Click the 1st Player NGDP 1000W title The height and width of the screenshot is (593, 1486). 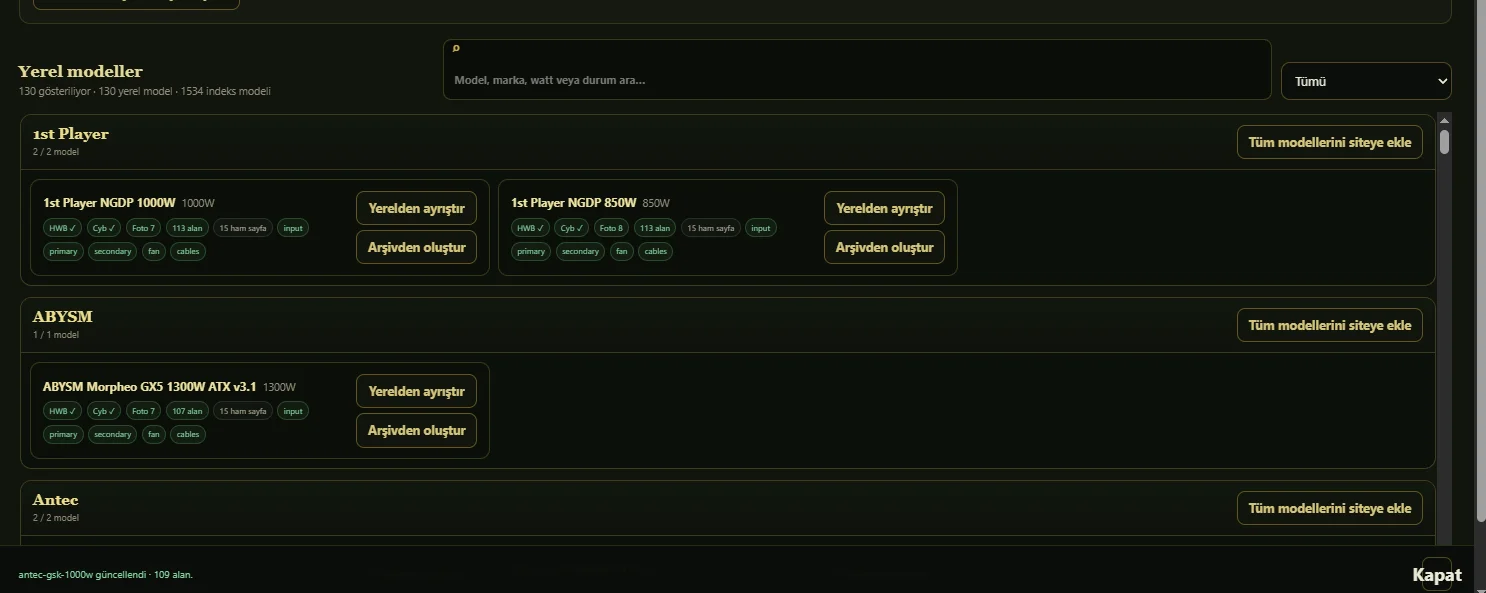[x=109, y=202]
